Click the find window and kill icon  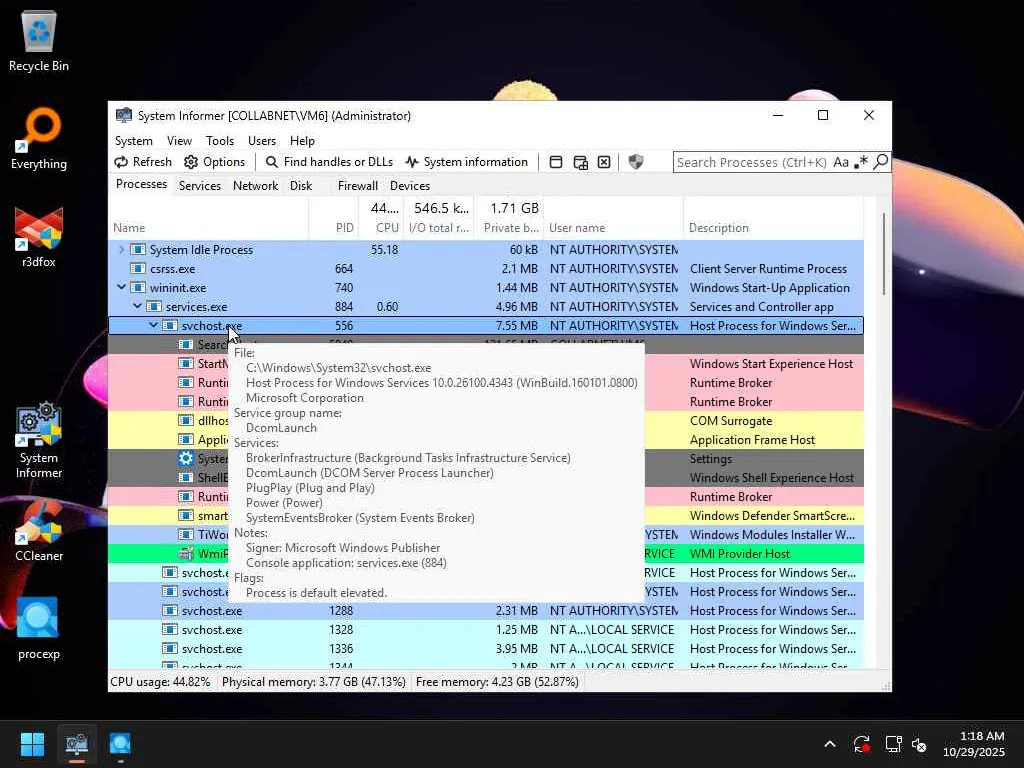tap(604, 162)
